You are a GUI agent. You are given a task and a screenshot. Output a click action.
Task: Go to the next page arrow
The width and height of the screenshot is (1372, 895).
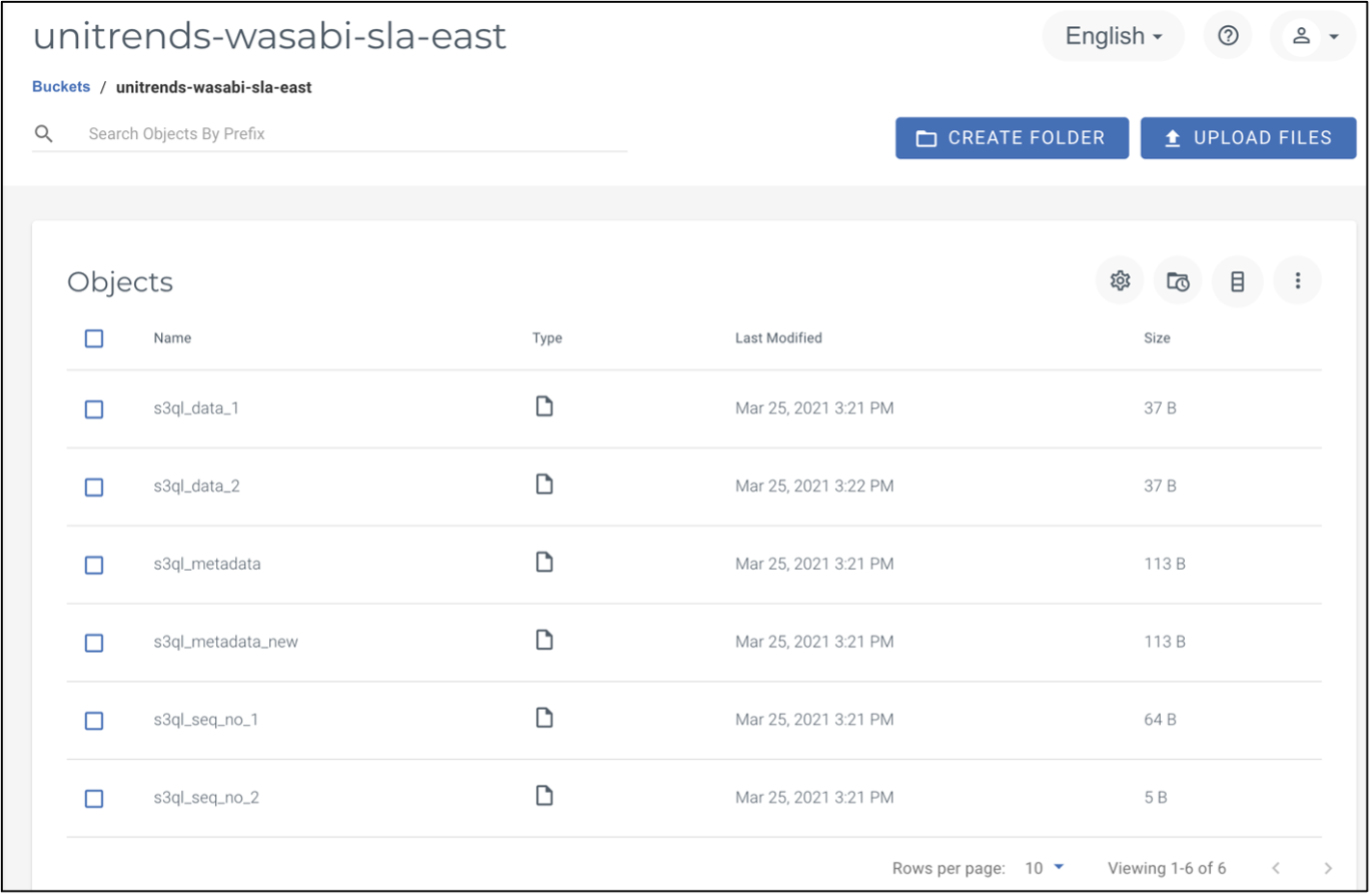1329,868
